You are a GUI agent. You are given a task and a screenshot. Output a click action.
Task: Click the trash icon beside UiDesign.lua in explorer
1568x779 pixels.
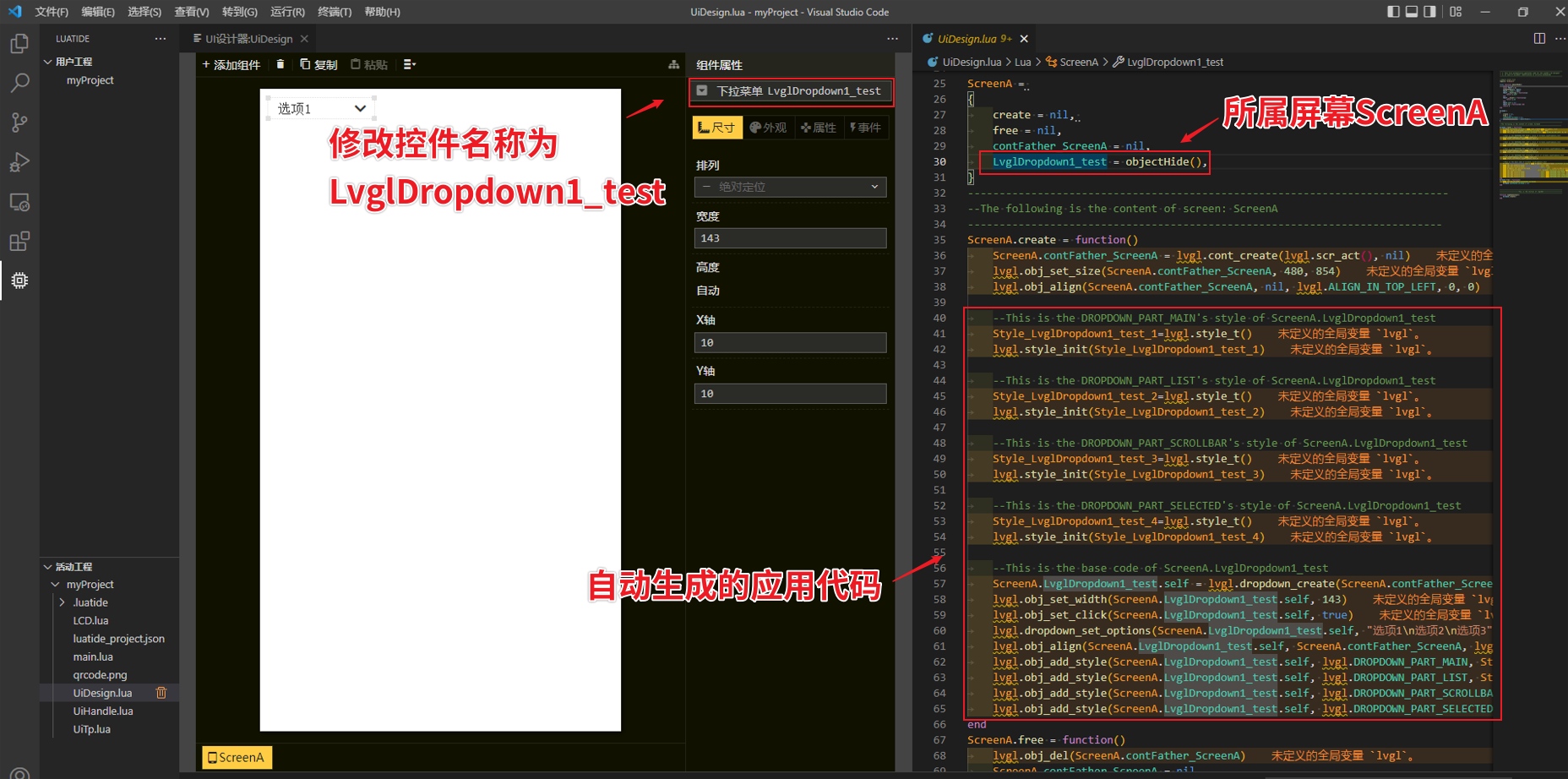click(161, 692)
